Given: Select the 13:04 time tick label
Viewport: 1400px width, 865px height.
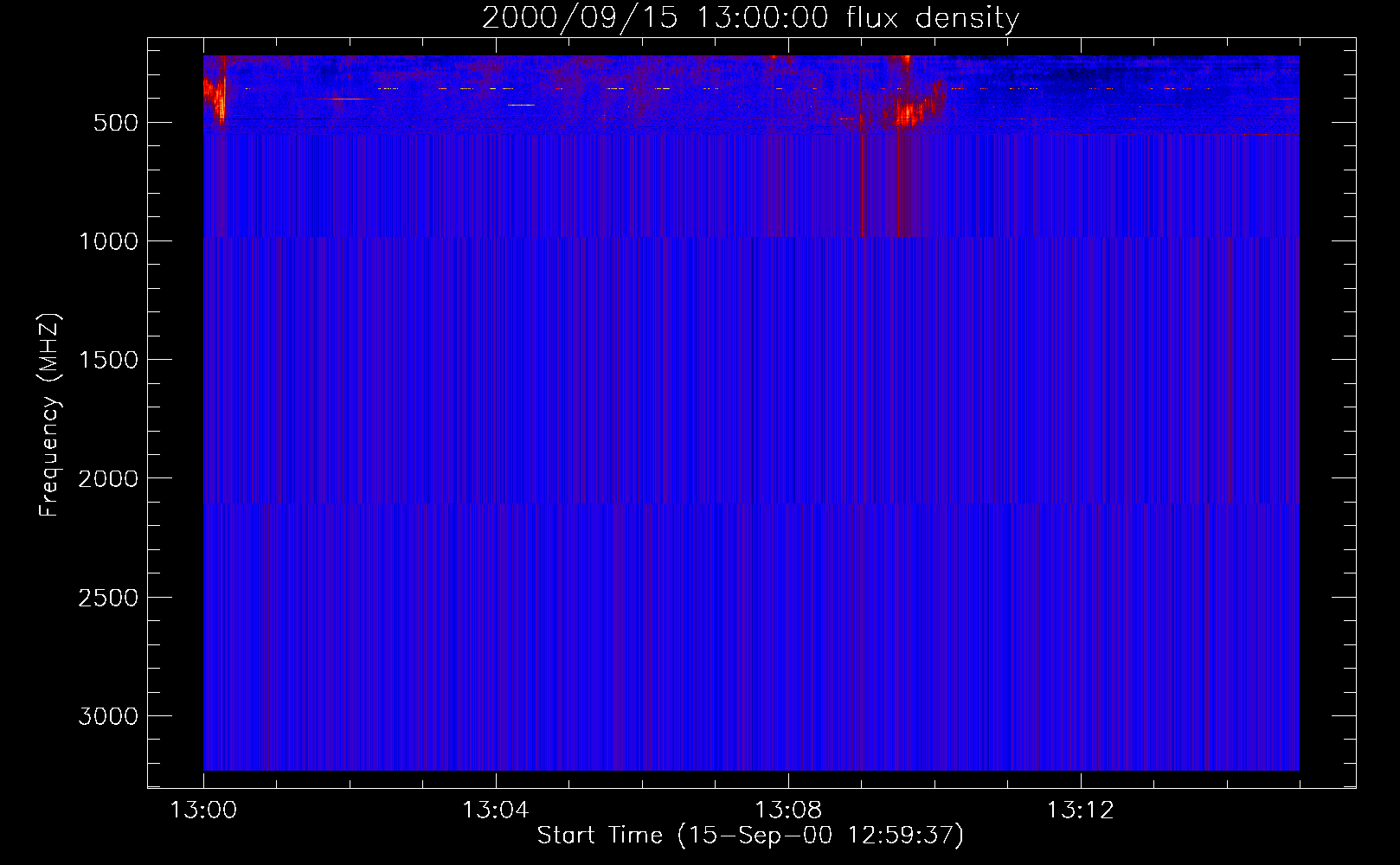Looking at the screenshot, I should (x=495, y=811).
